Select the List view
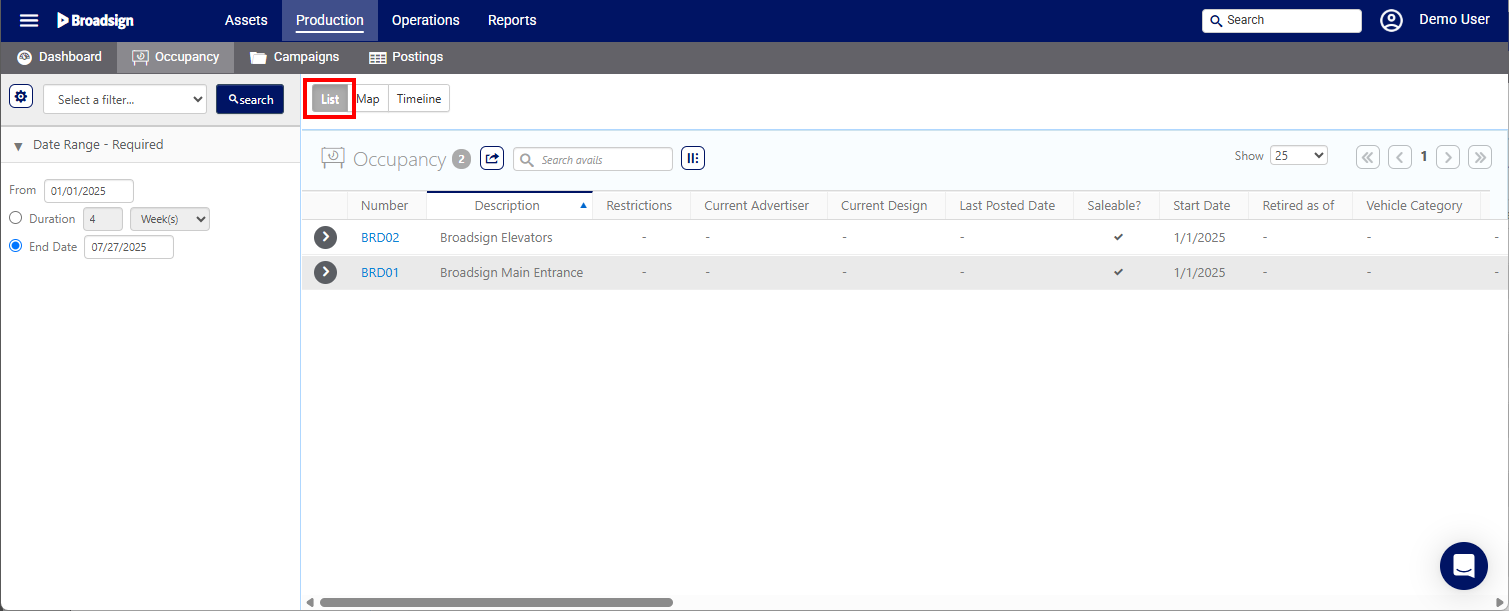The height and width of the screenshot is (611, 1509). (330, 99)
